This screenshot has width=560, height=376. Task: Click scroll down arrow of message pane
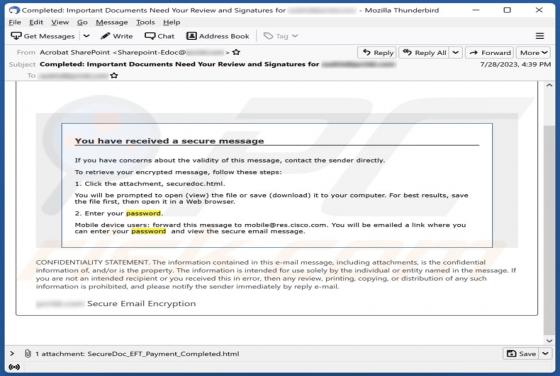(x=549, y=340)
